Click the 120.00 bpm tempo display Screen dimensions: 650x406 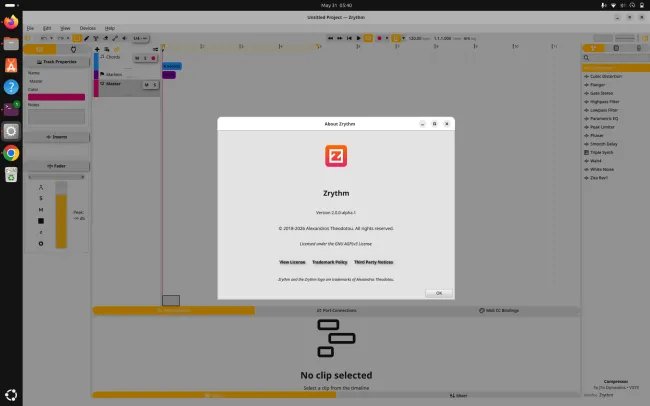point(419,38)
